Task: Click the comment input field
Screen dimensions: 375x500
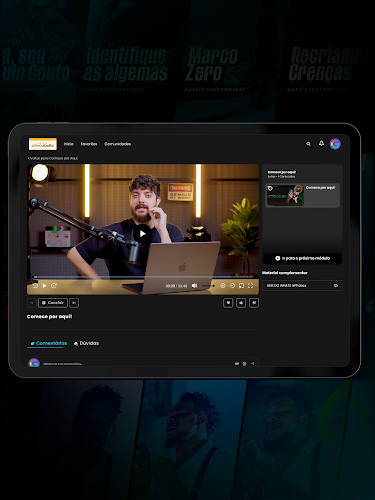Action: 143,363
